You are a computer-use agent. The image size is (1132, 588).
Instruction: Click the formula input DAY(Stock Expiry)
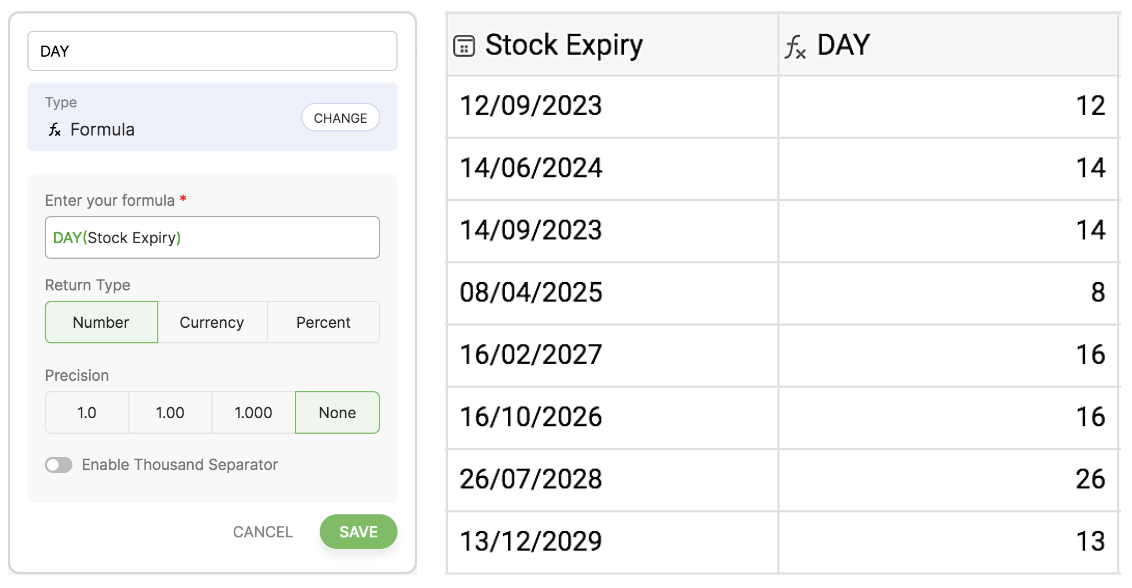coord(212,238)
